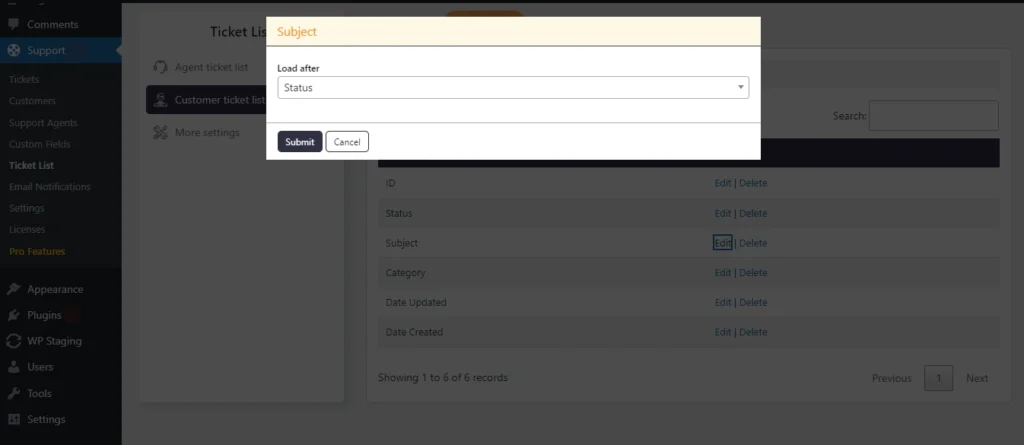Open the Support menu item
1024x445 pixels.
tap(46, 50)
